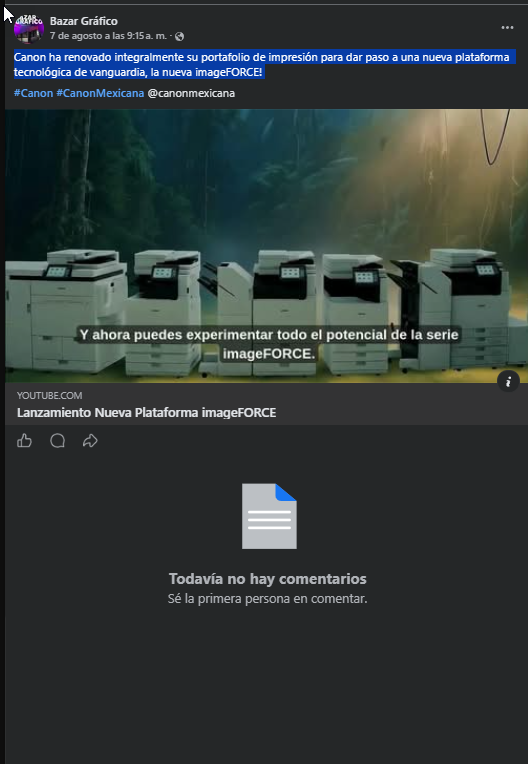Open Bazar Gráfico profile picture

(x=29, y=28)
